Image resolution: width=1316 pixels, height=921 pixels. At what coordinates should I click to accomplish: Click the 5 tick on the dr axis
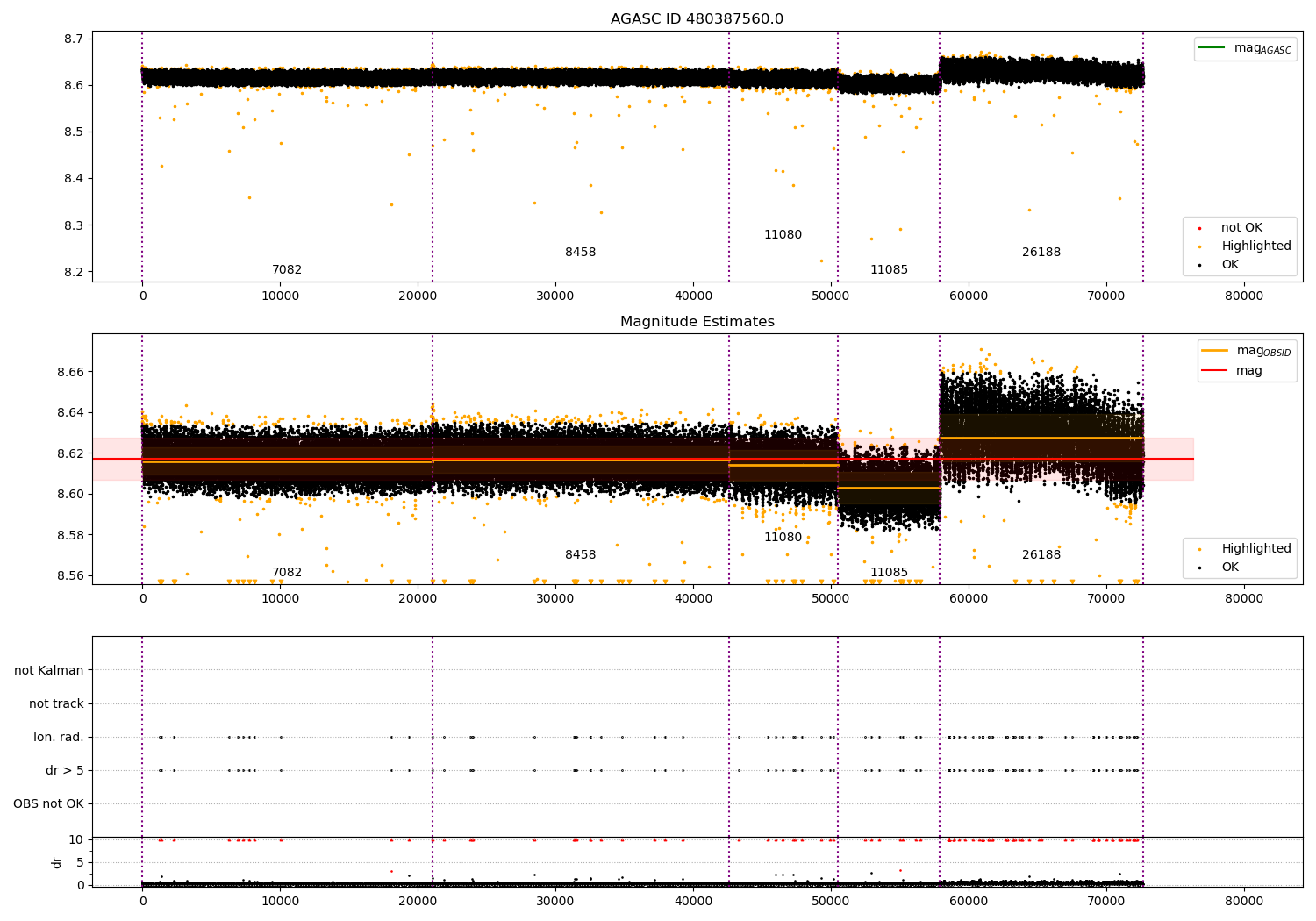(81, 862)
